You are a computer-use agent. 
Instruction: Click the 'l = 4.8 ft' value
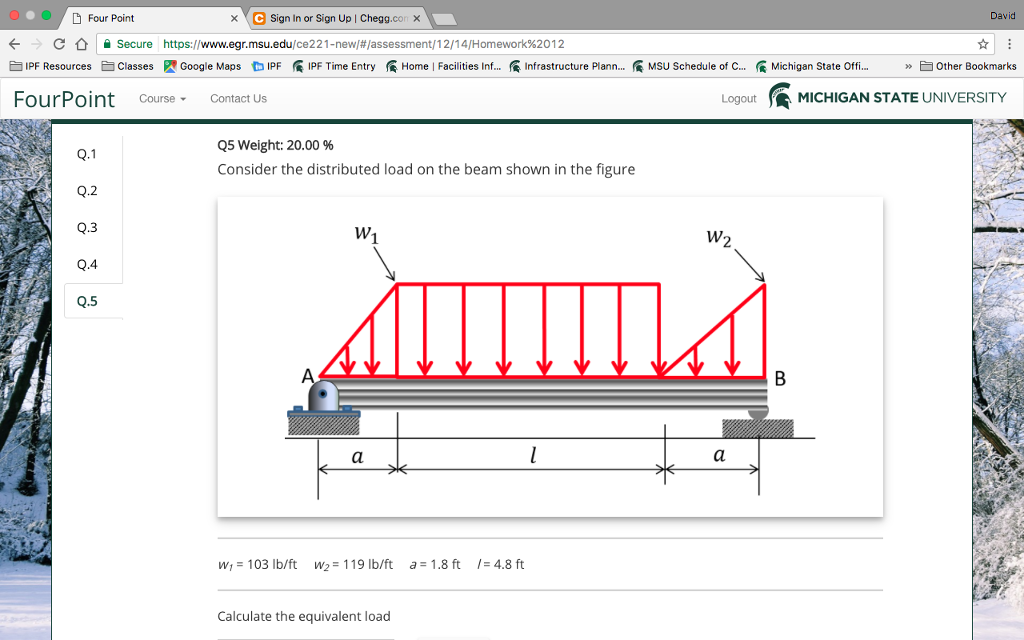[501, 564]
